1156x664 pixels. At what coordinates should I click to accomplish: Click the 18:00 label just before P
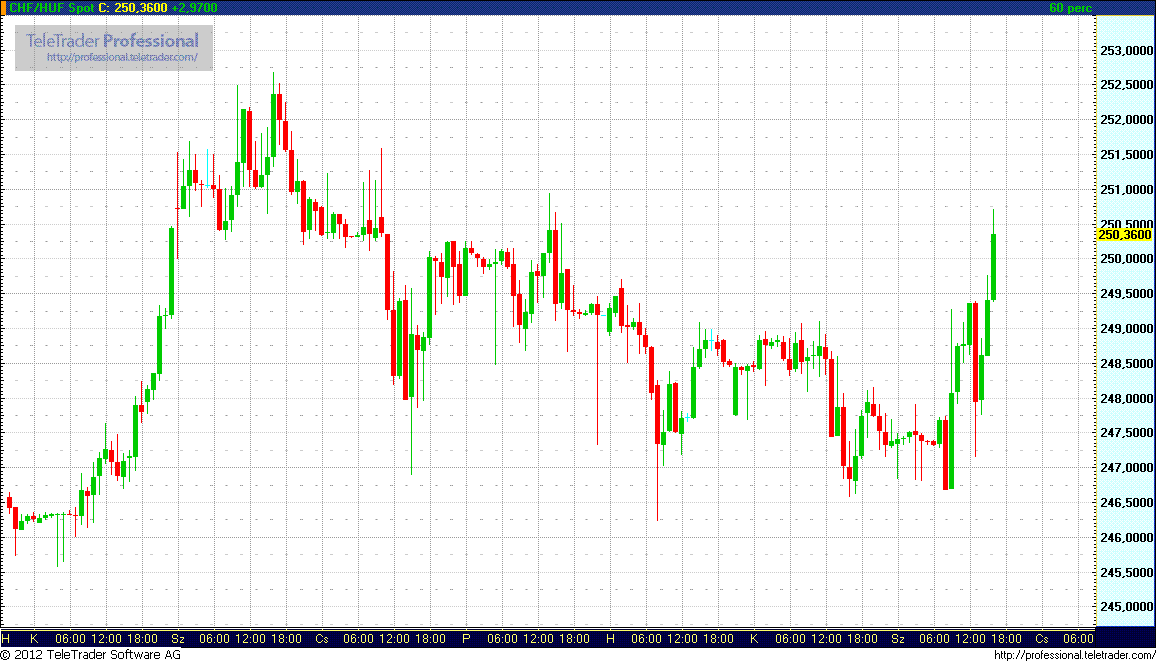431,638
